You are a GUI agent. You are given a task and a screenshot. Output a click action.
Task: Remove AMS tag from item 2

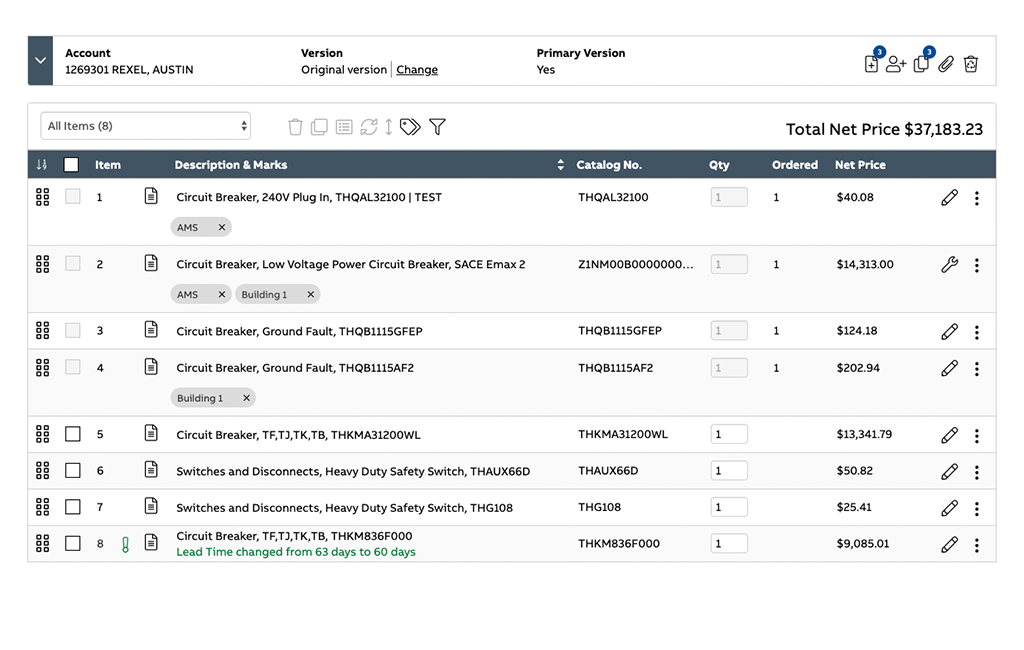point(221,295)
